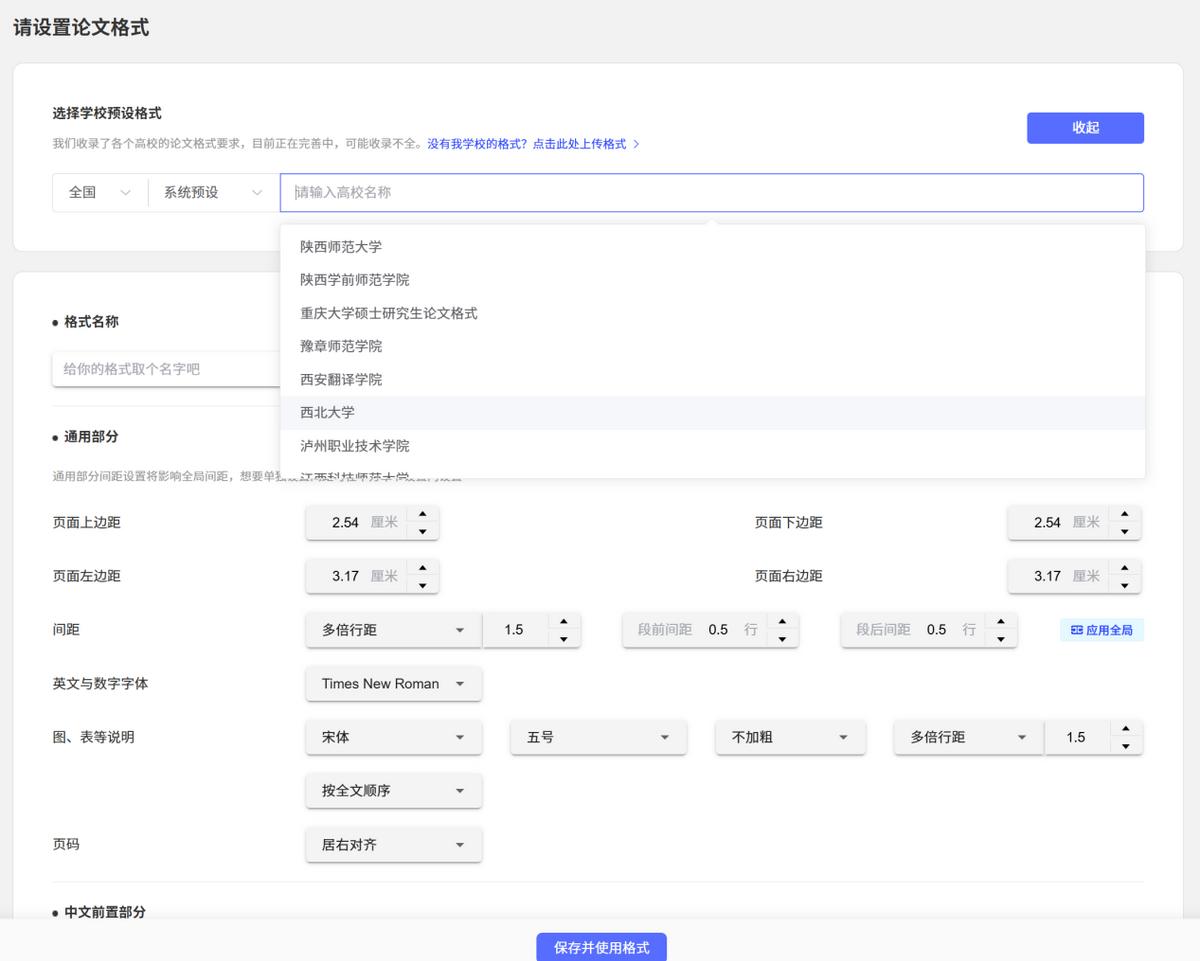Open the 居右对齐 page number alignment dropdown
The width and height of the screenshot is (1200, 961).
pyautogui.click(x=393, y=844)
